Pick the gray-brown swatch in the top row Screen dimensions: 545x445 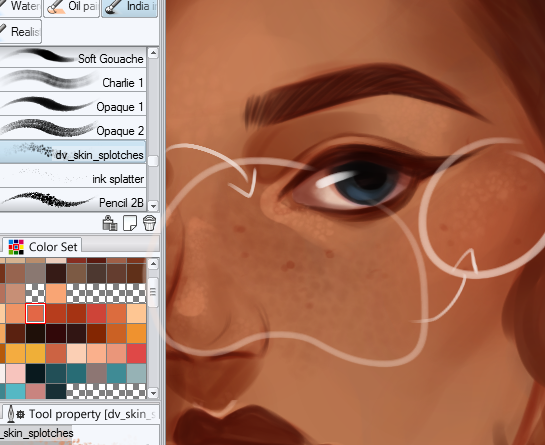(35, 273)
